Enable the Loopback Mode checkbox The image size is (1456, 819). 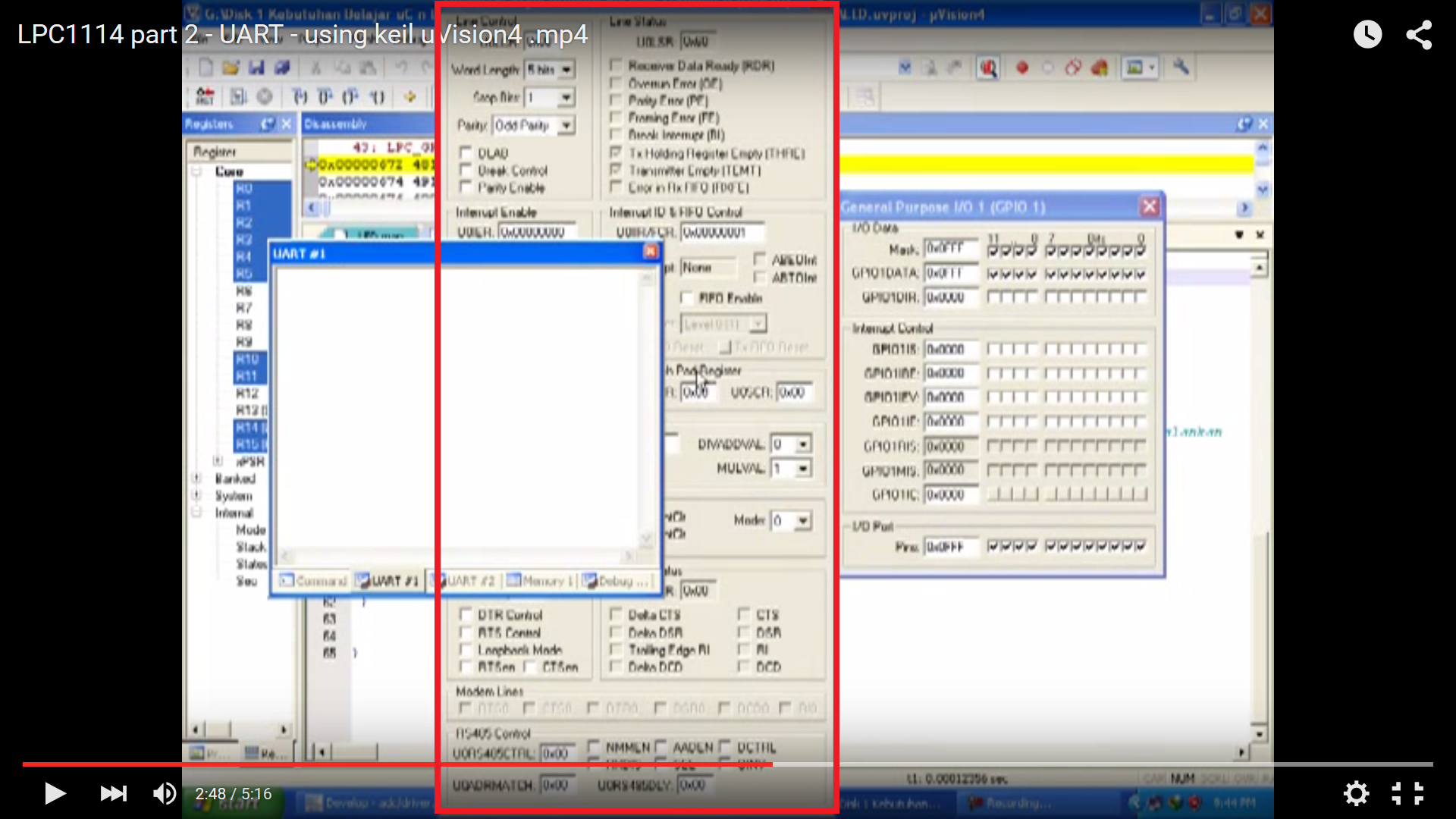(x=466, y=650)
